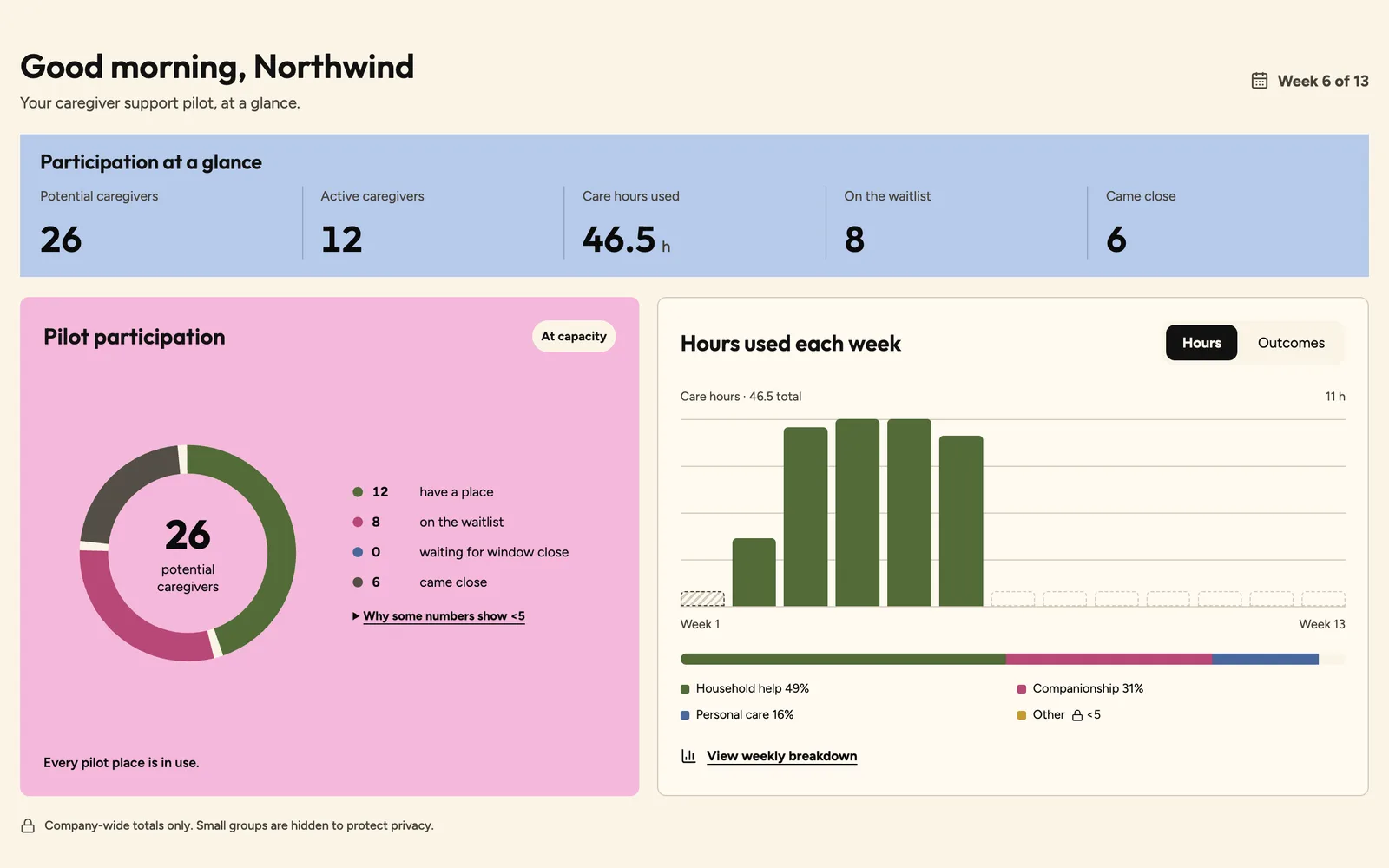This screenshot has height=868, width=1389.
Task: Click the green Household help segment of the stacked bar
Action: [x=843, y=659]
